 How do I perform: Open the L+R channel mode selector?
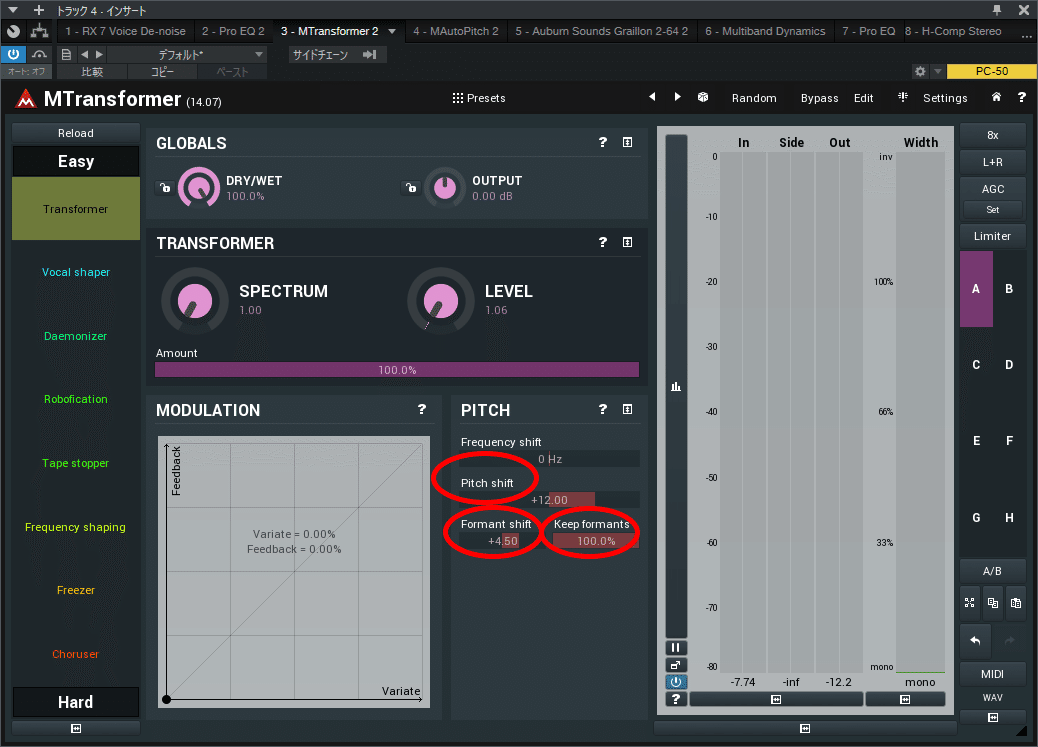click(x=992, y=162)
